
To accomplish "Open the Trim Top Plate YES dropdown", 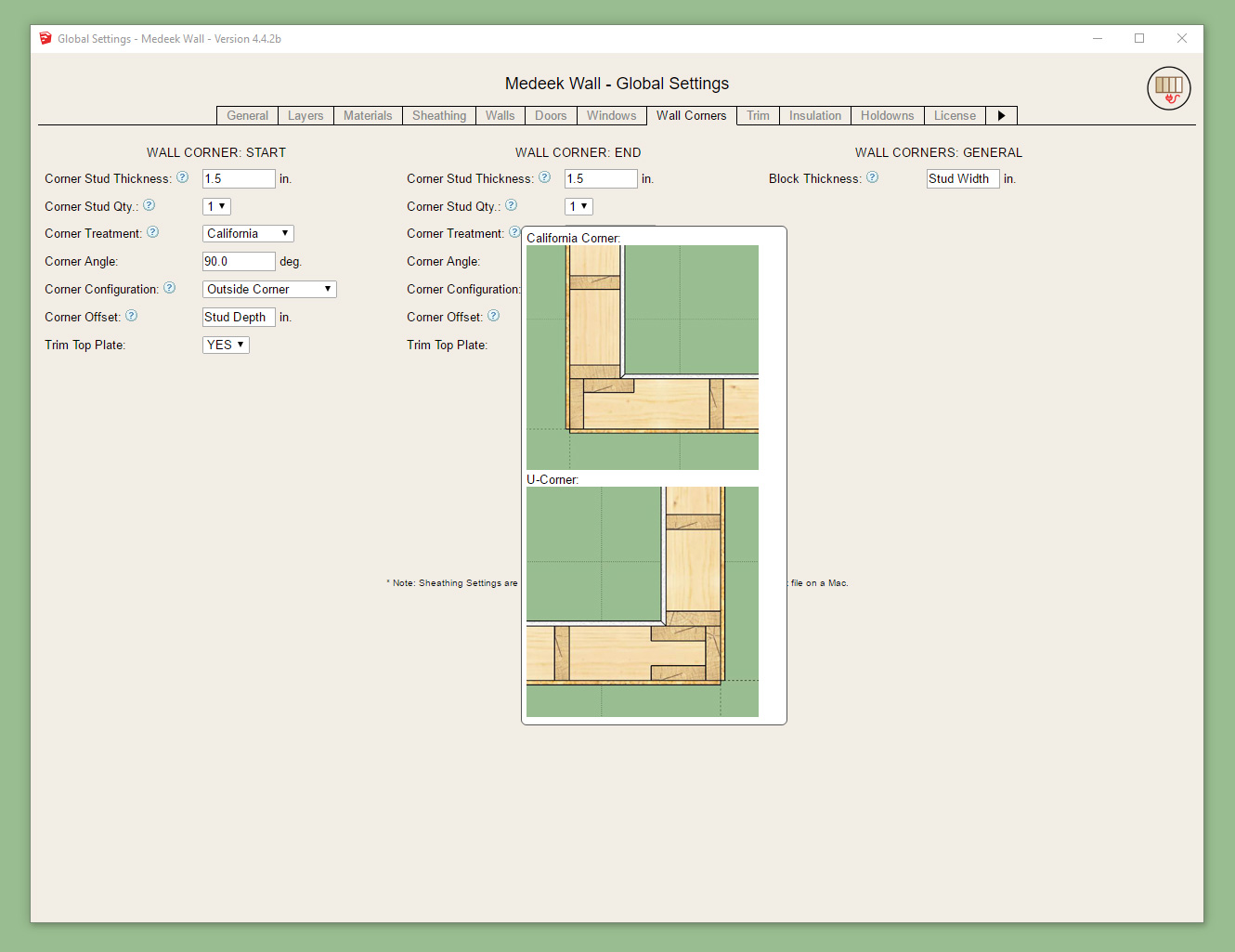I will pyautogui.click(x=226, y=346).
